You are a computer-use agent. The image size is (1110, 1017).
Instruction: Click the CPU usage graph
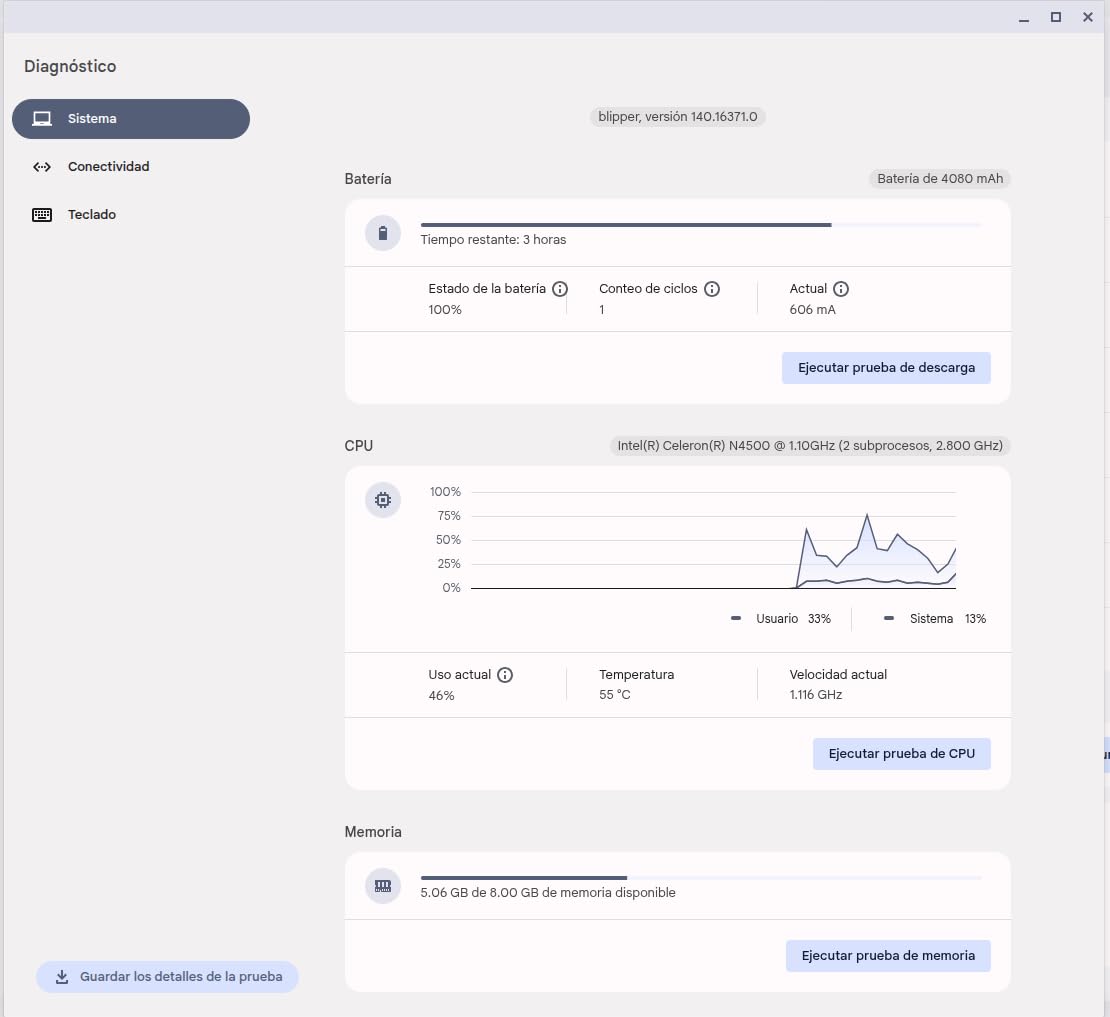713,540
